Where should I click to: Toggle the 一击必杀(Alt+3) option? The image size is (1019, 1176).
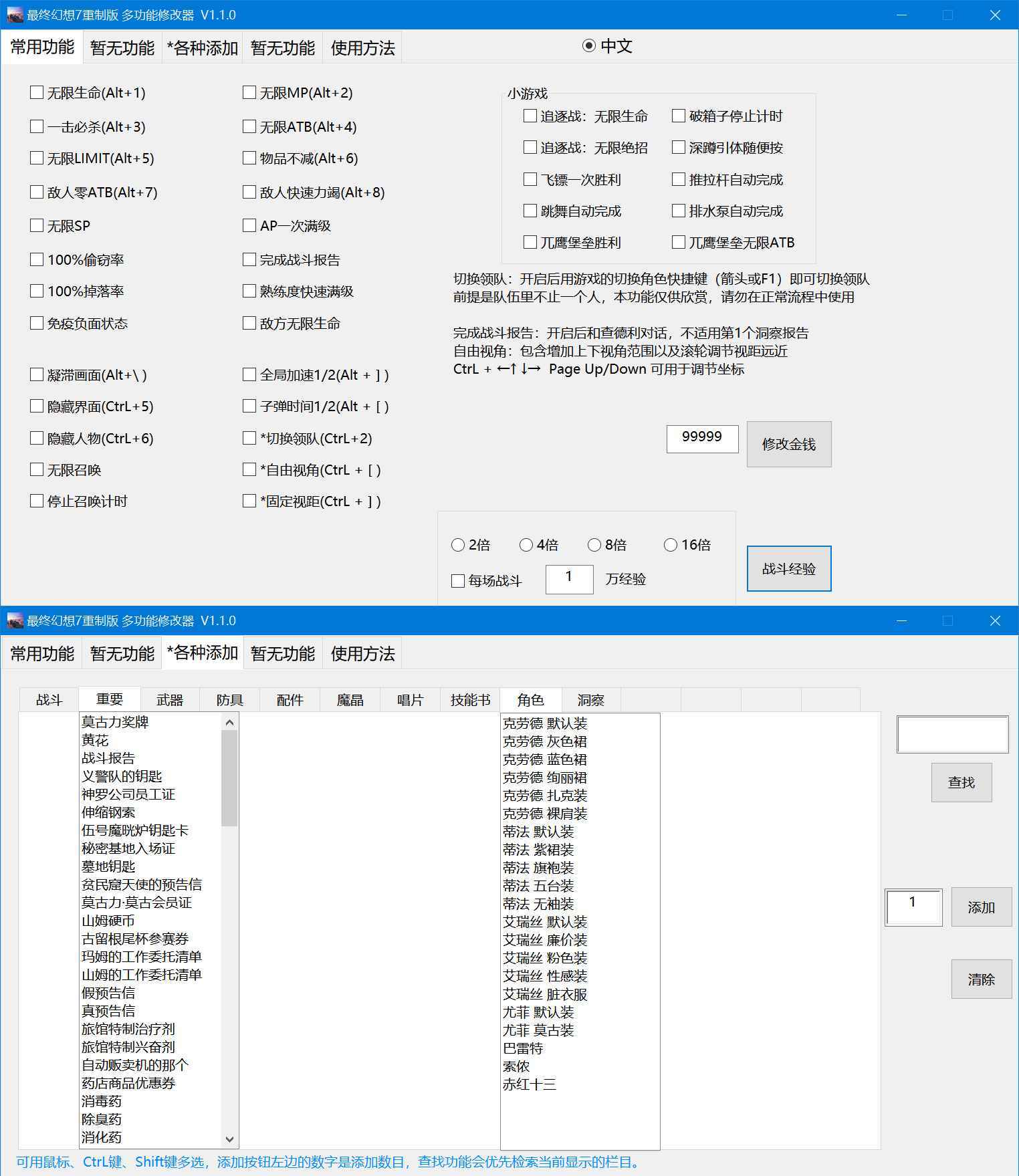click(37, 126)
